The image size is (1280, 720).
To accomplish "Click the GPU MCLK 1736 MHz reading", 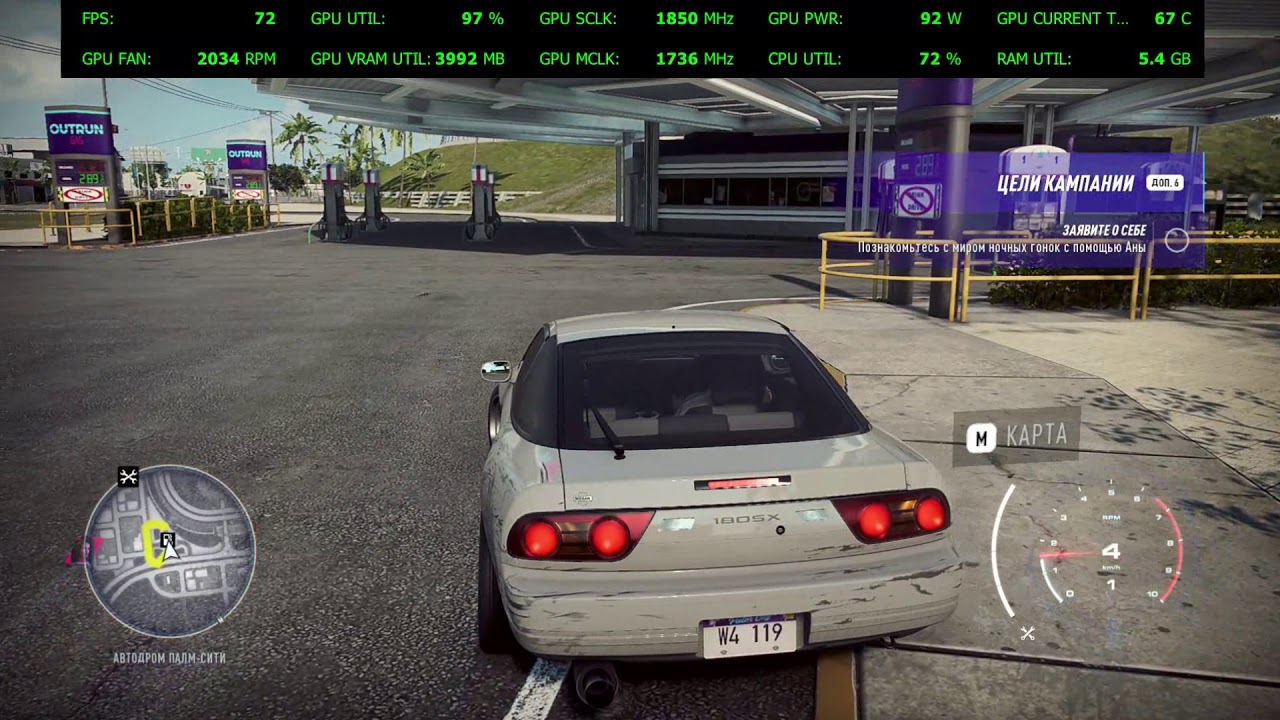I will point(694,59).
